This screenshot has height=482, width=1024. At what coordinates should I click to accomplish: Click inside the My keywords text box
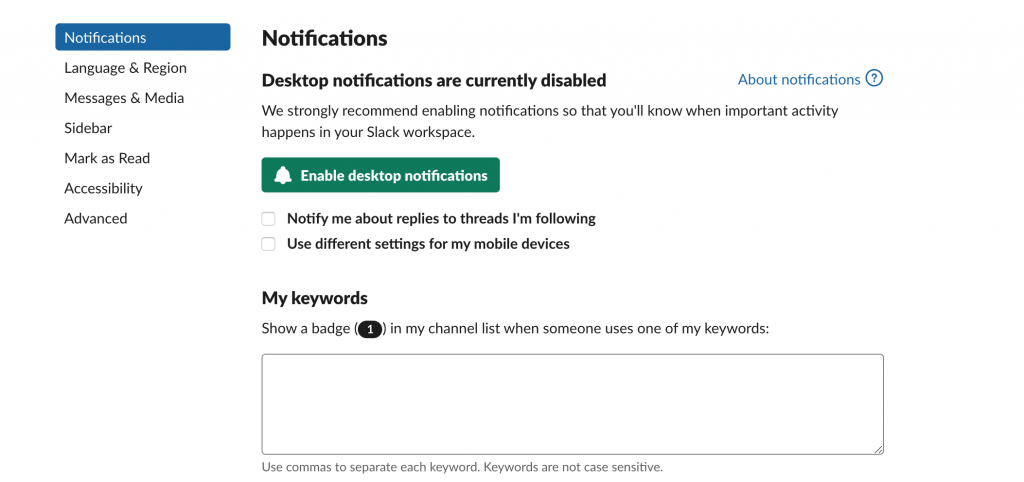pos(572,404)
